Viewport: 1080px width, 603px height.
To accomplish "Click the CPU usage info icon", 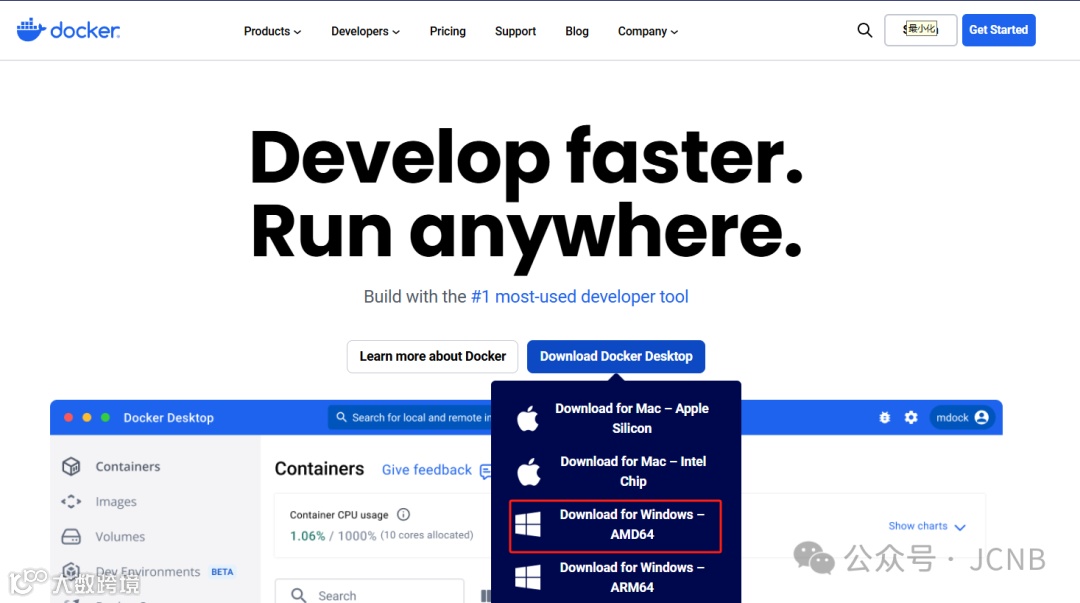I will tap(404, 514).
